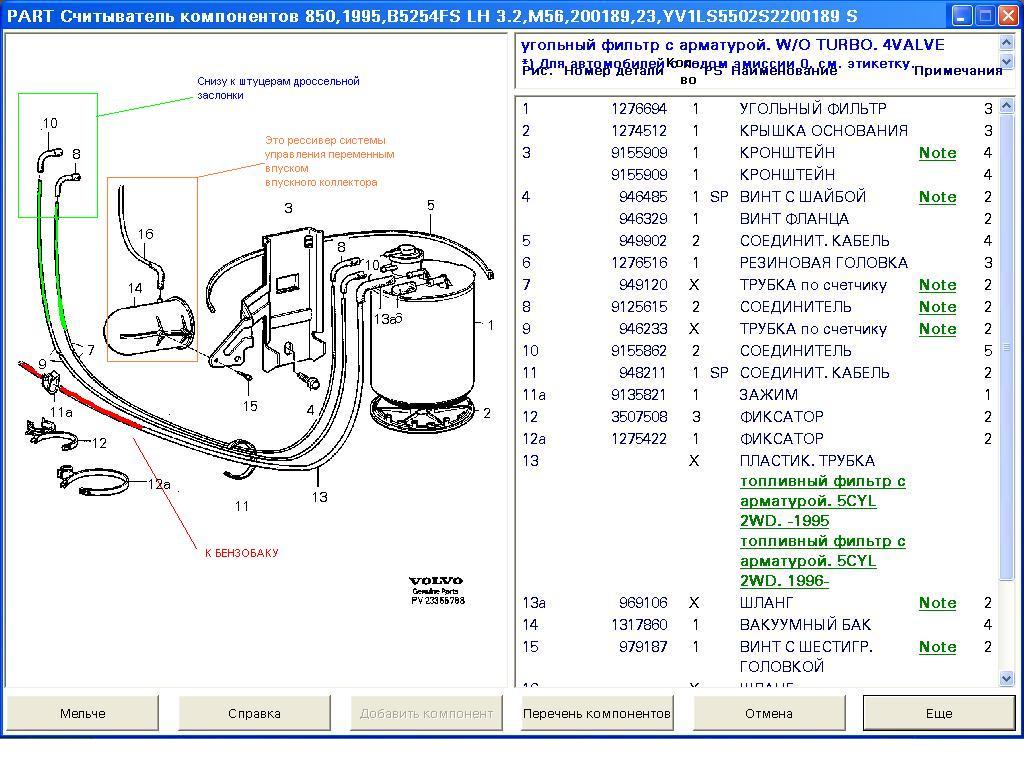Click the parts list scroll up arrow
The height and width of the screenshot is (768, 1024).
point(1007,104)
